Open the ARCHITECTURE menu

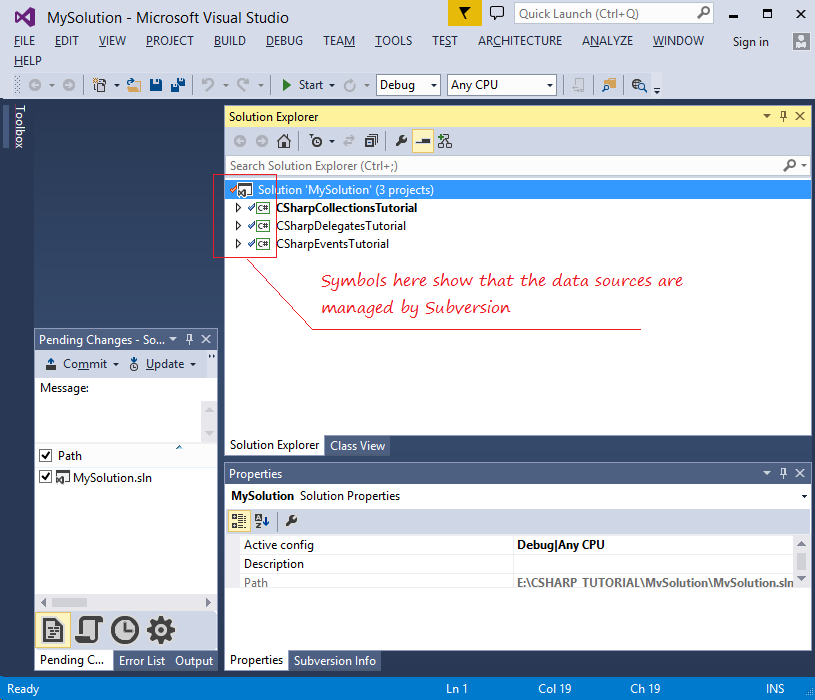click(x=520, y=41)
